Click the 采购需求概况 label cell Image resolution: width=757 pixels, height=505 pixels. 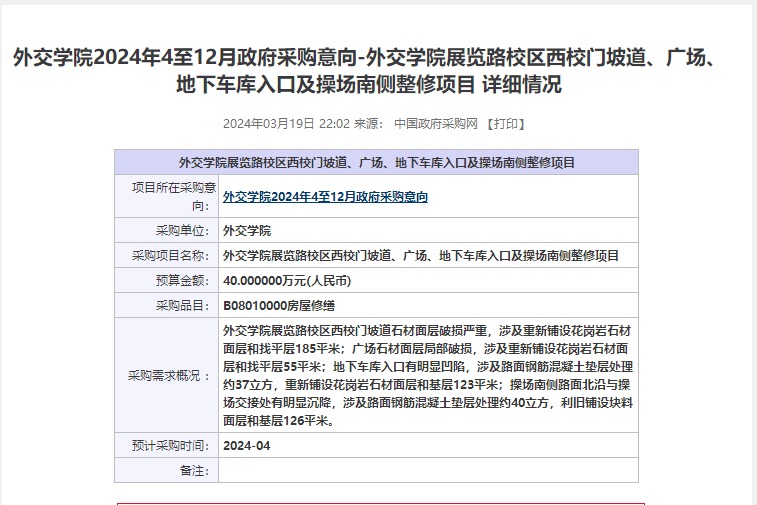pyautogui.click(x=168, y=375)
